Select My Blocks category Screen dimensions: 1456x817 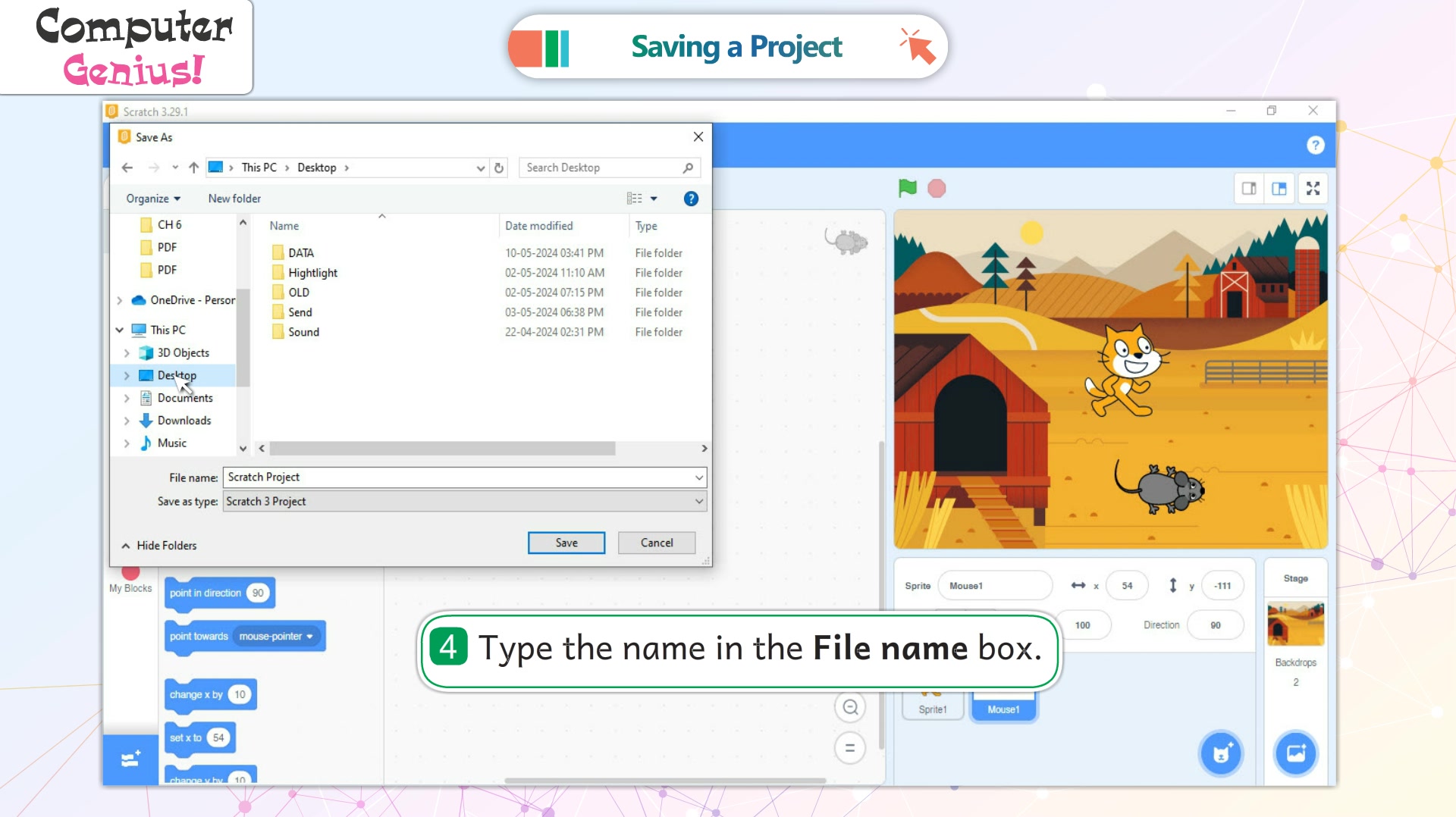coord(130,580)
